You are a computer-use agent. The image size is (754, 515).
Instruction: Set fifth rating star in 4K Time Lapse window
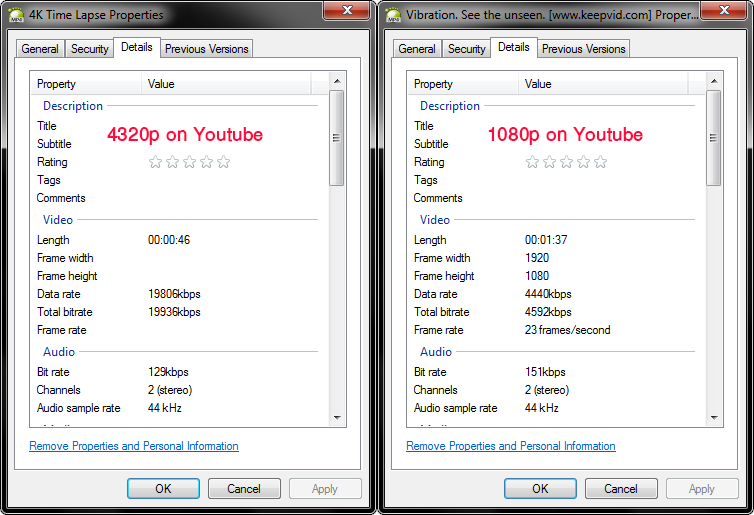click(223, 162)
